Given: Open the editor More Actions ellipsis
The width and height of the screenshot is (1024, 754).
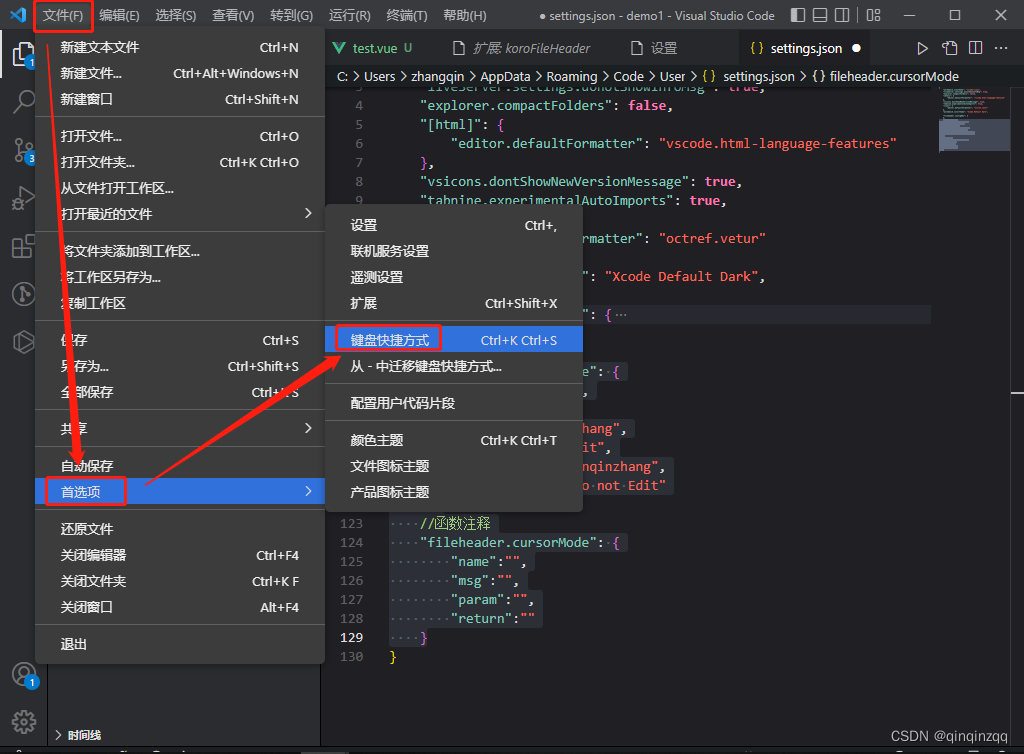Looking at the screenshot, I should click(x=1000, y=48).
